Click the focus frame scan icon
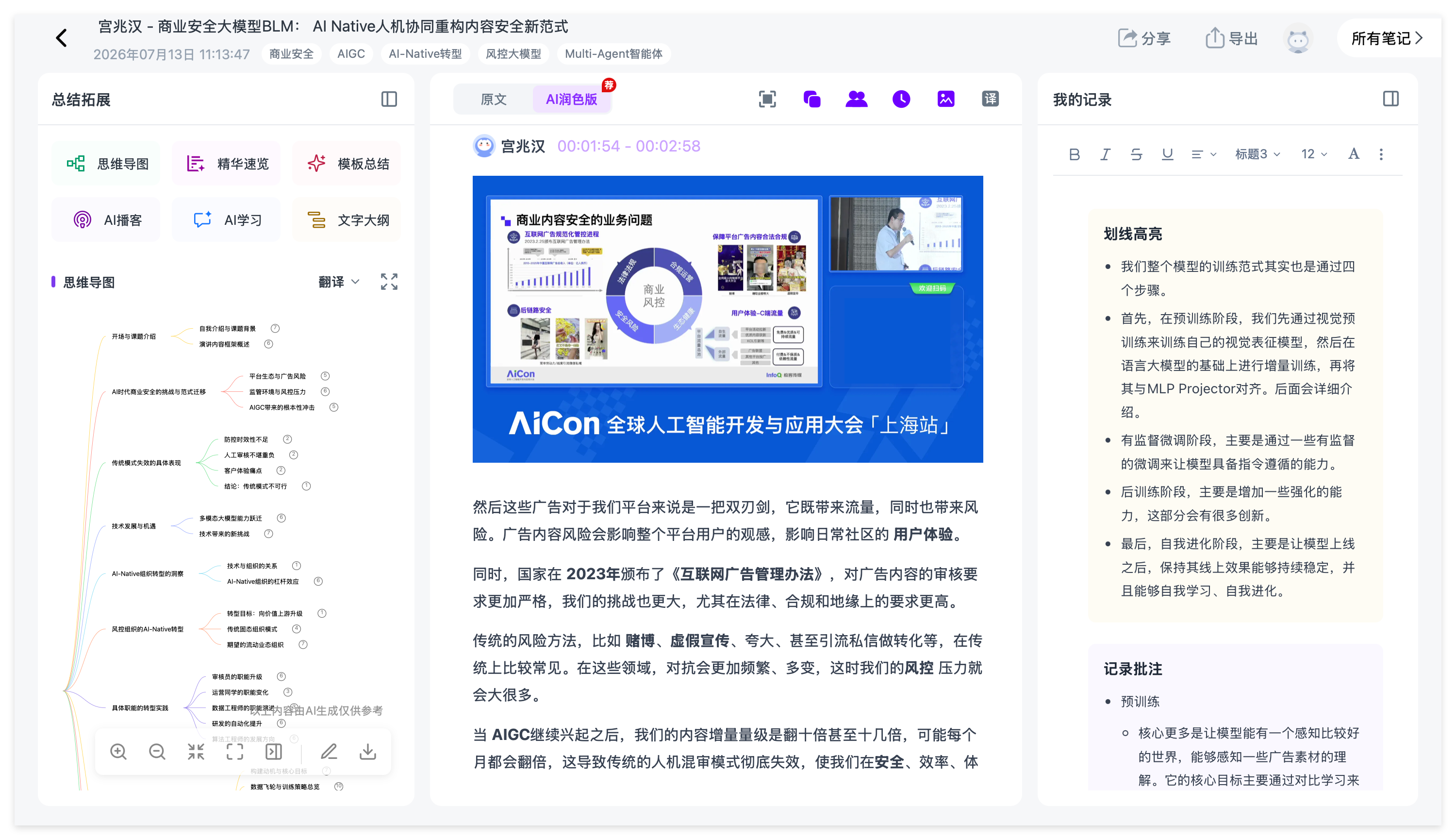The width and height of the screenshot is (1456, 840). pyautogui.click(x=767, y=99)
